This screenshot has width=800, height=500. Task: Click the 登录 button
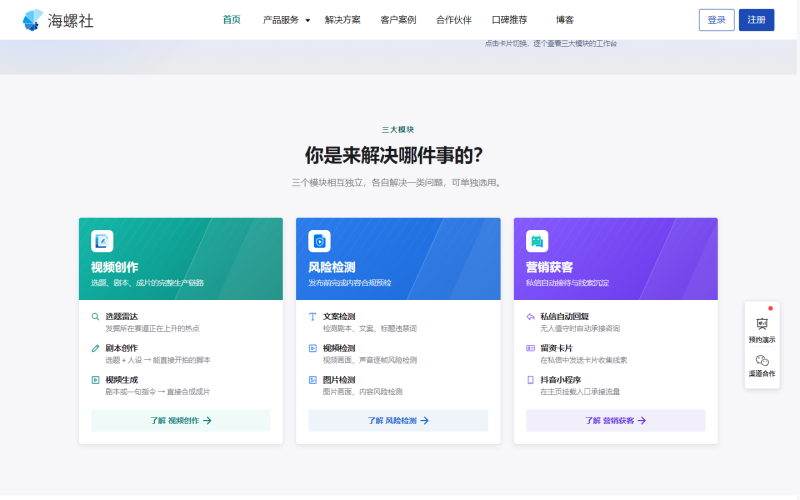tap(716, 20)
